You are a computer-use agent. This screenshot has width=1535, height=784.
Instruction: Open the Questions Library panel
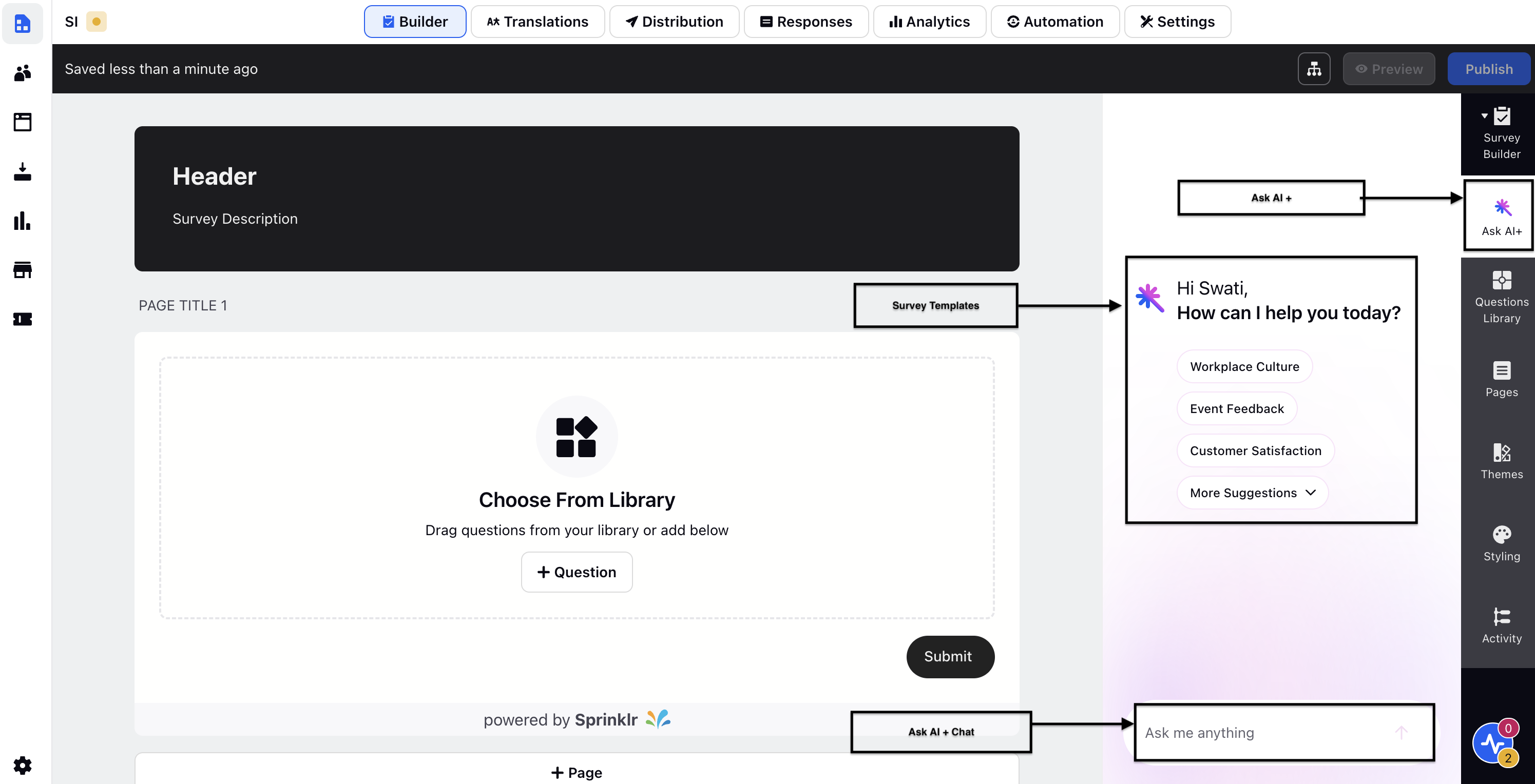tap(1501, 297)
